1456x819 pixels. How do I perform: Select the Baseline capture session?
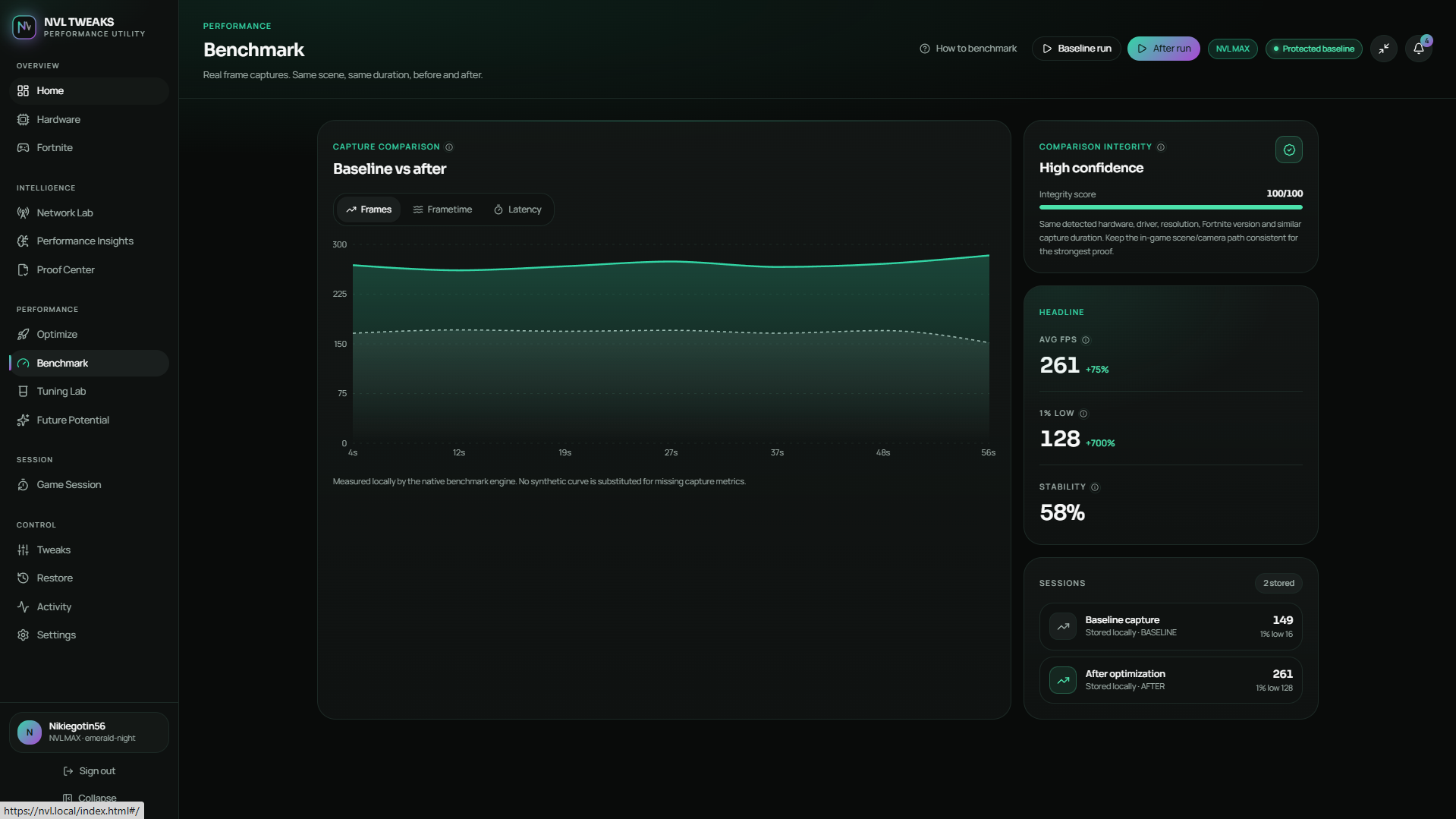pos(1171,627)
